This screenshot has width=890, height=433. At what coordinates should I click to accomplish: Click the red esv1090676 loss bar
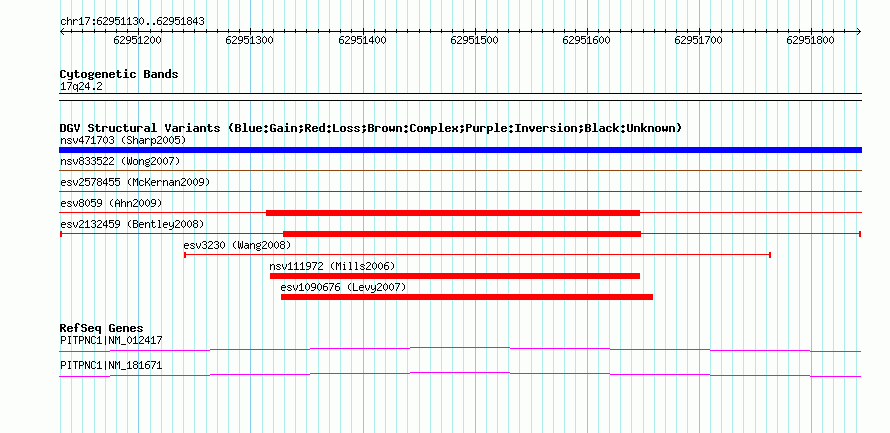(x=467, y=297)
